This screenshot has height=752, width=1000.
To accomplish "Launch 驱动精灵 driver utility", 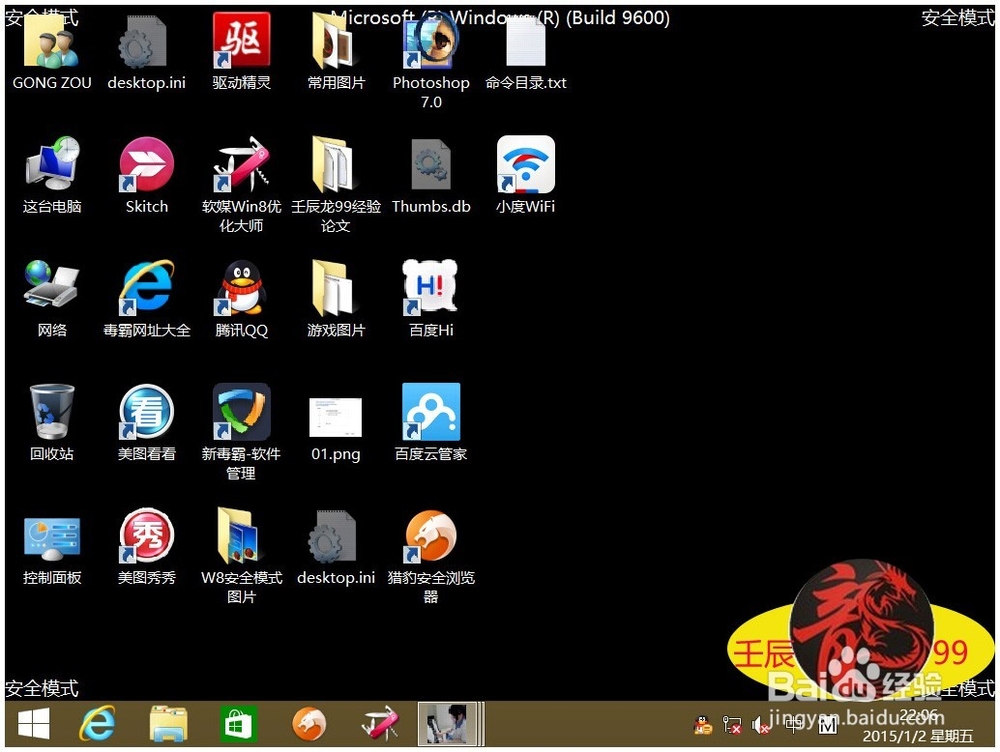I will pyautogui.click(x=240, y=45).
